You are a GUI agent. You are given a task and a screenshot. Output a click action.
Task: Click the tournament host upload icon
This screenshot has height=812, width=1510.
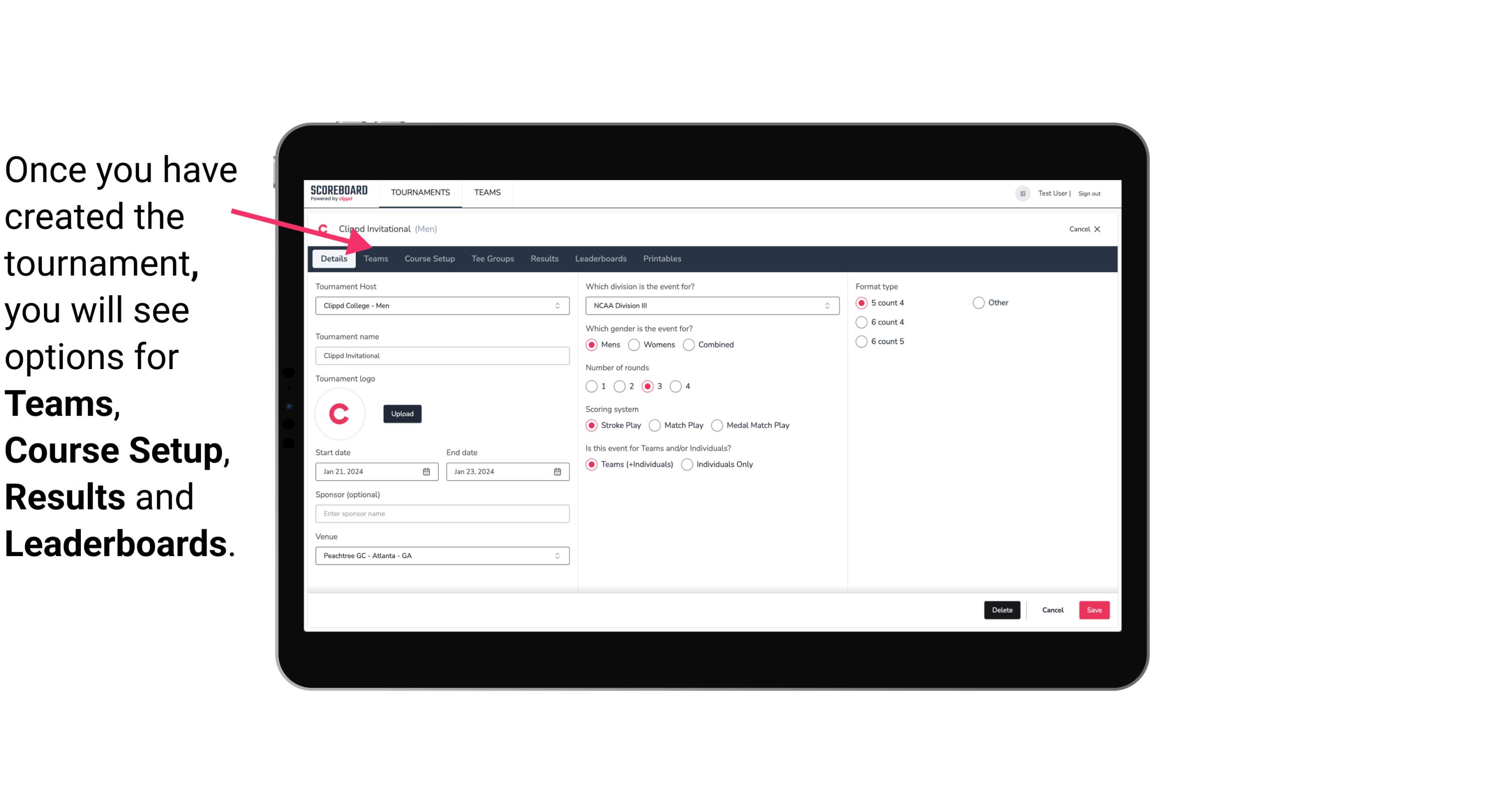click(x=402, y=413)
